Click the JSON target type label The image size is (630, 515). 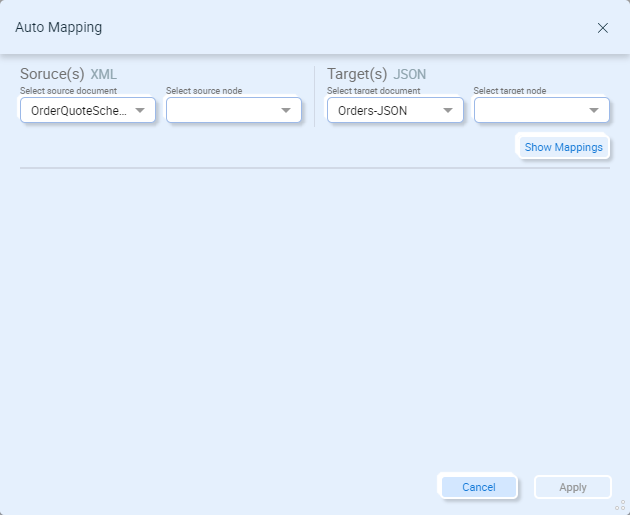click(x=409, y=74)
